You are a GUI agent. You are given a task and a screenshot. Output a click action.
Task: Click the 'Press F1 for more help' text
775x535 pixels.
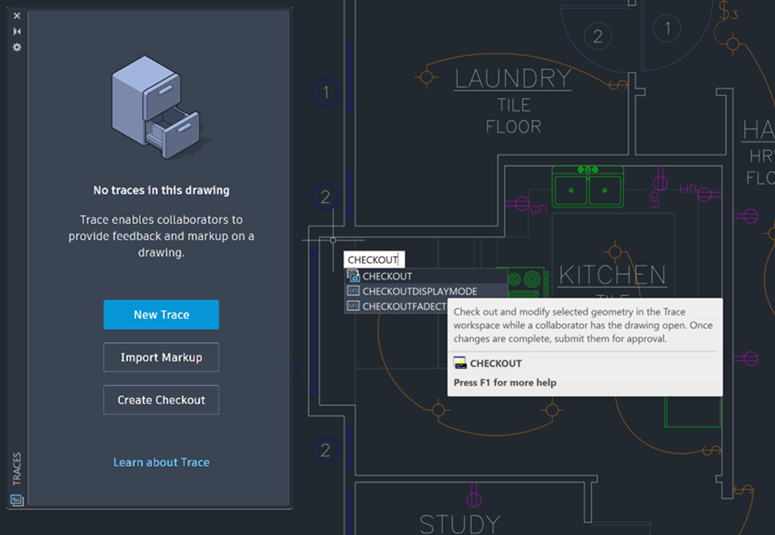pos(505,383)
